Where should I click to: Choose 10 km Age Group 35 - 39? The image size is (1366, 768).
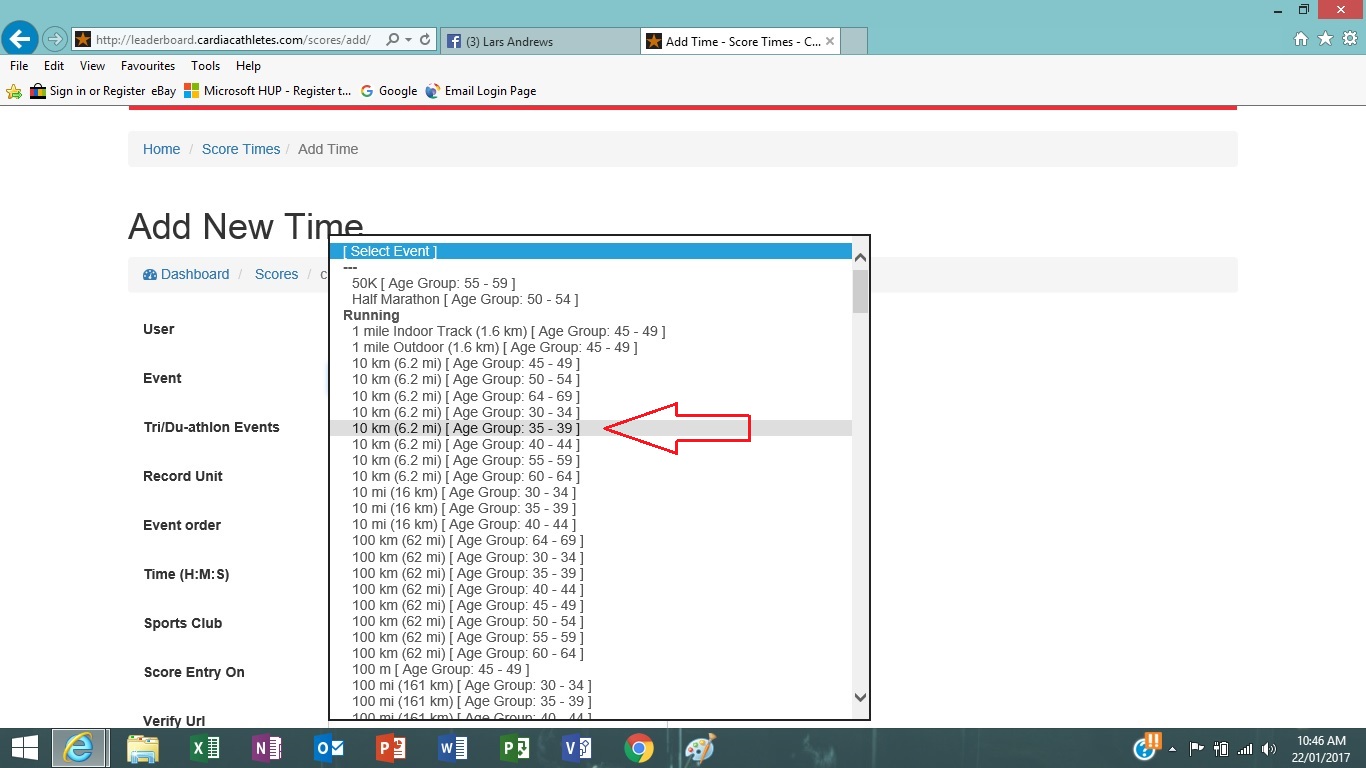click(590, 428)
